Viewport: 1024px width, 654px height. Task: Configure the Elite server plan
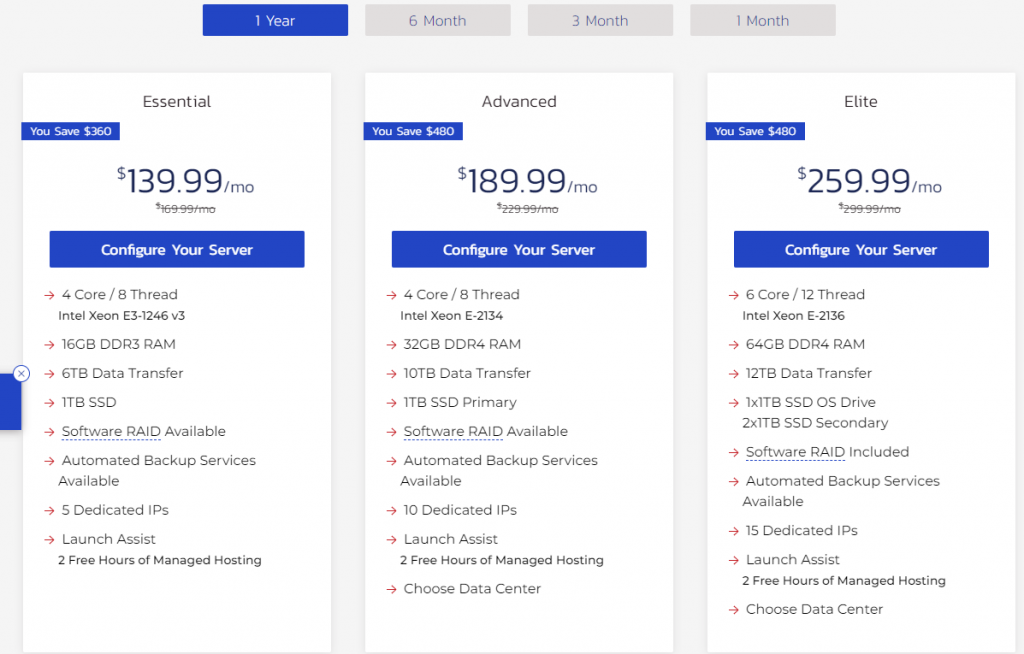tap(861, 250)
